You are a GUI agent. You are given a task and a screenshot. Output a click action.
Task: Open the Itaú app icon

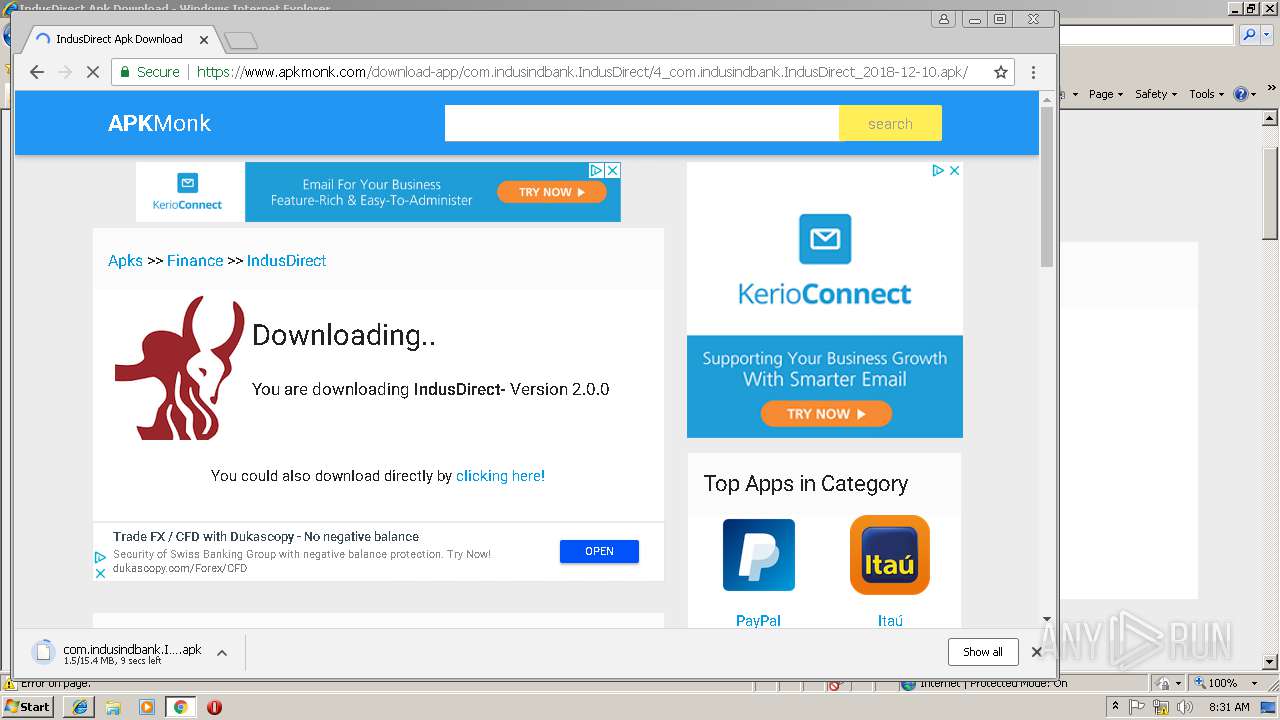click(x=890, y=555)
